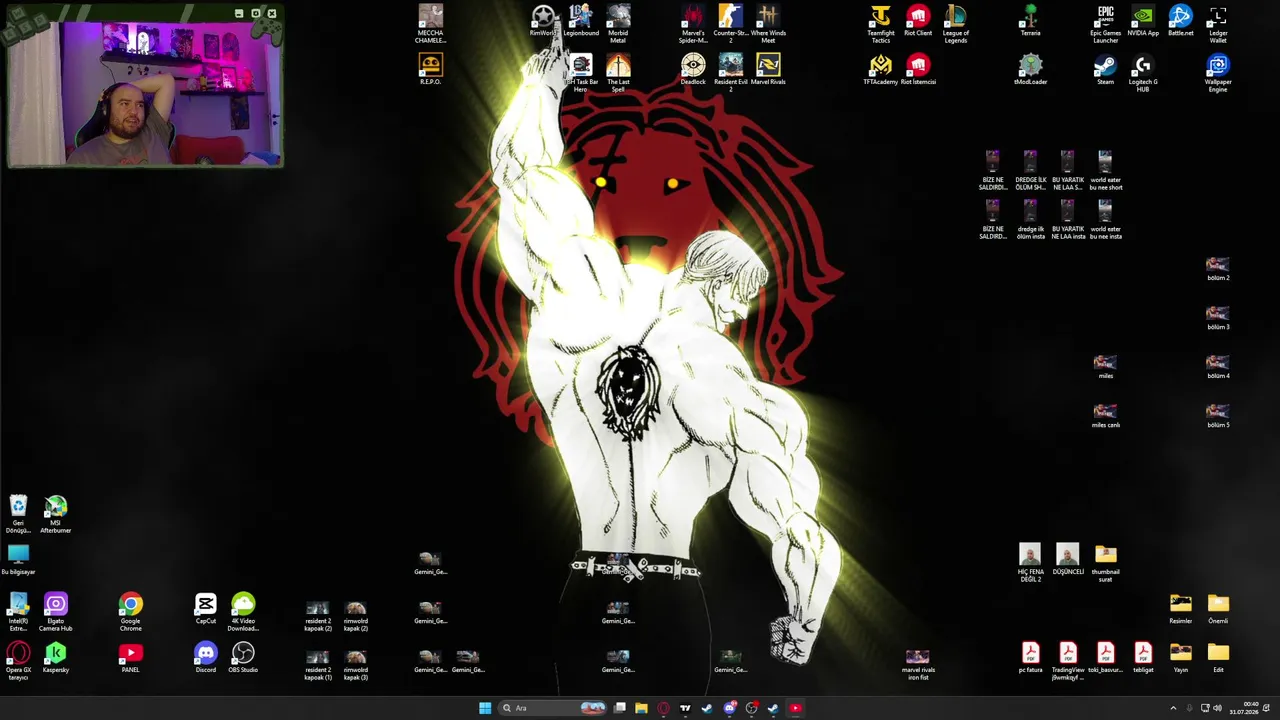Select the NVIDIA App icon
The height and width of the screenshot is (720, 1280).
(x=1143, y=21)
